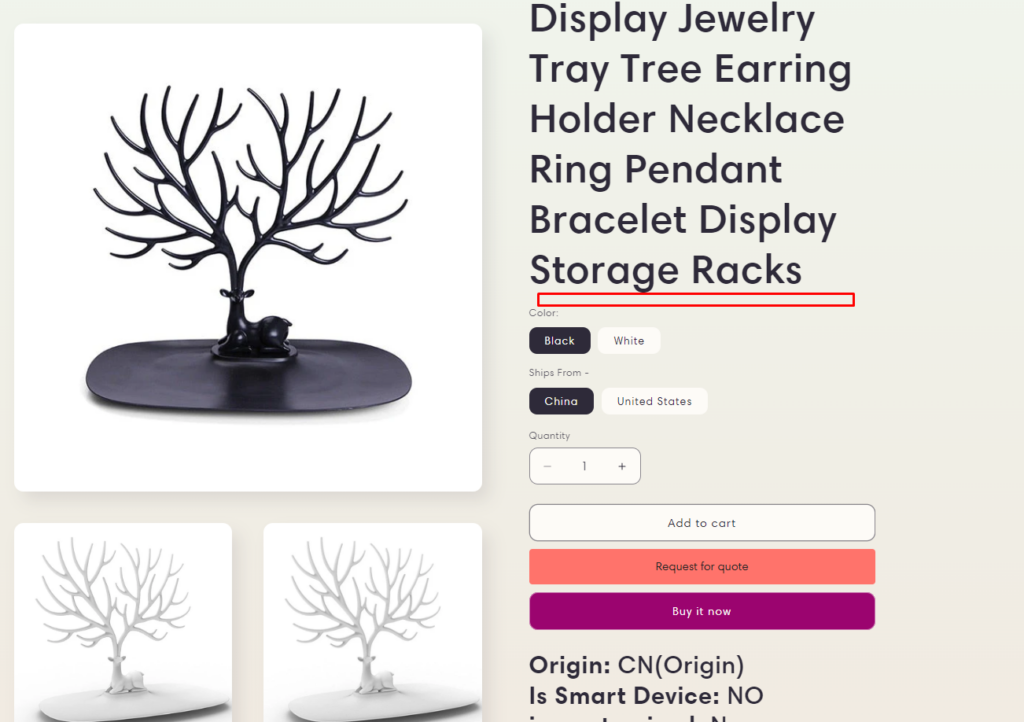Increase quantity with the plus icon
This screenshot has width=1024, height=722.
[622, 466]
